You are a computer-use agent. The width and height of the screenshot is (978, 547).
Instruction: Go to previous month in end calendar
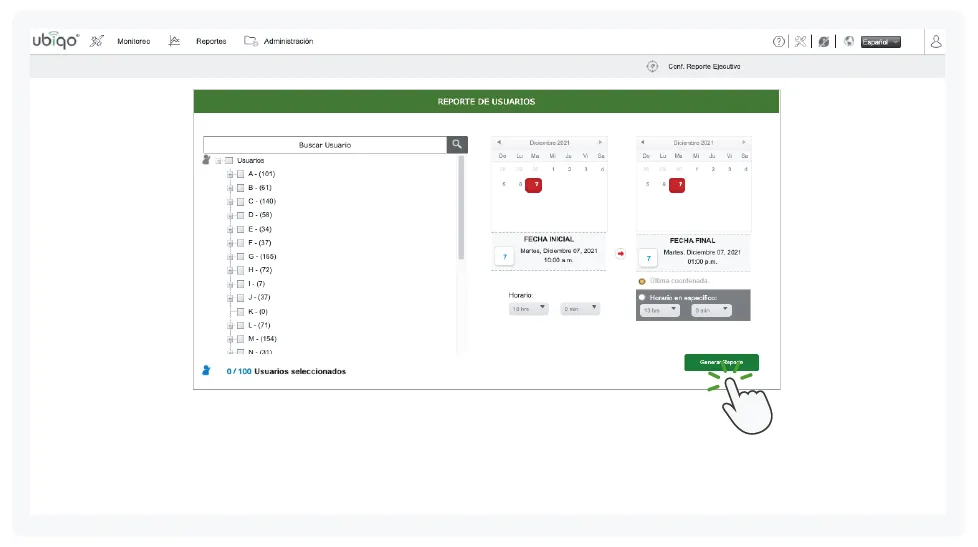(x=642, y=142)
